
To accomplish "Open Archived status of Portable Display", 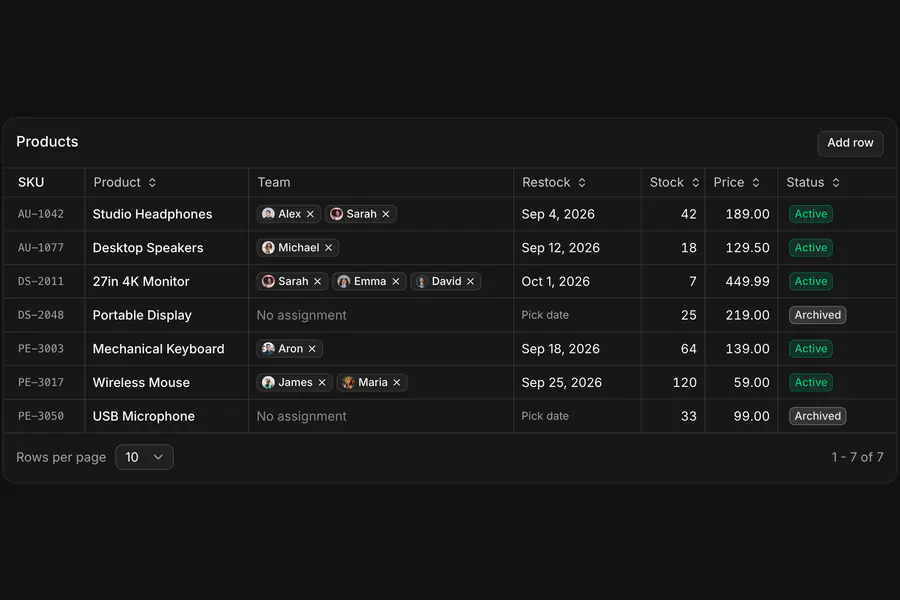I will (817, 315).
